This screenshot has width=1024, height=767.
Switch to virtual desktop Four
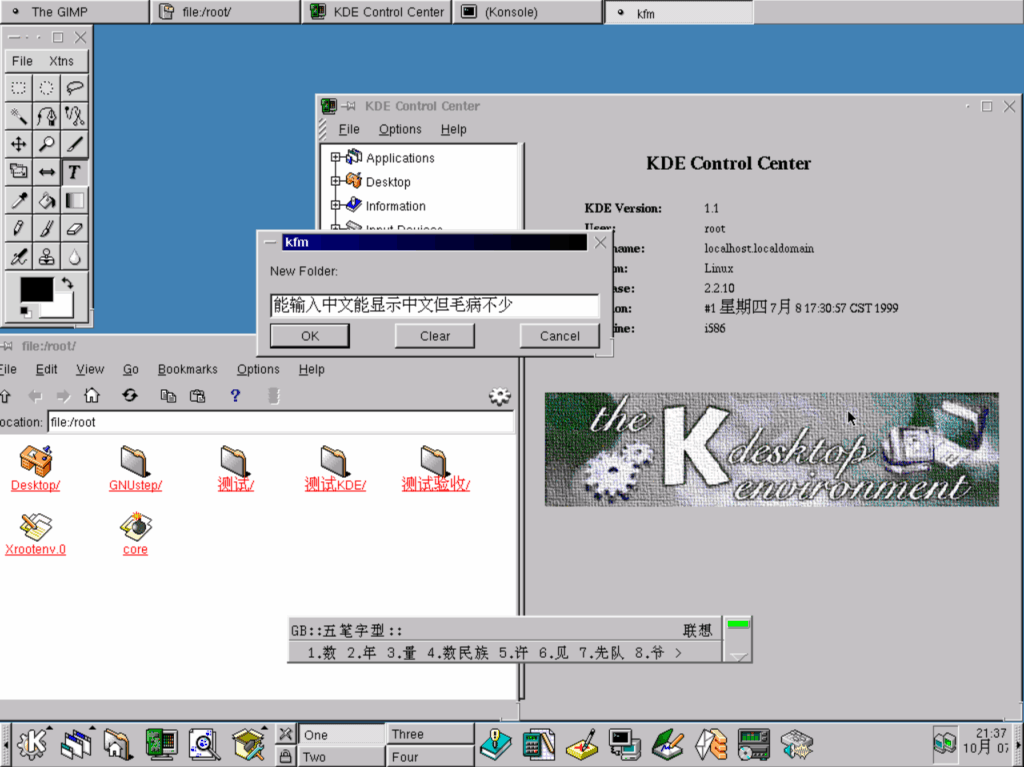(429, 757)
